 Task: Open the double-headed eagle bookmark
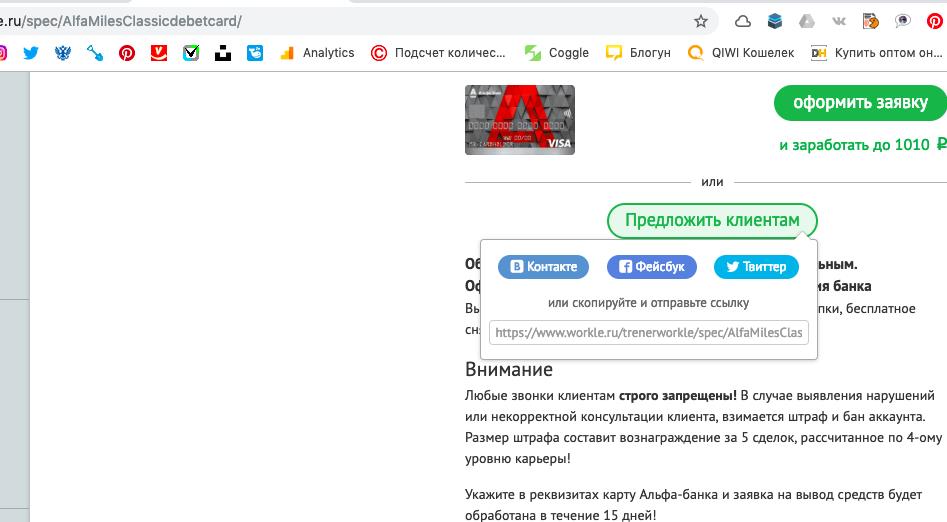(63, 53)
